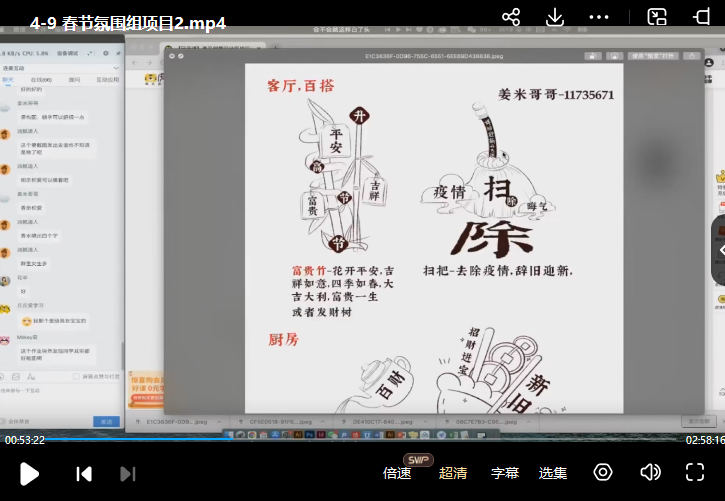Open the 超清 video quality selector
725x501 pixels.
(x=453, y=473)
